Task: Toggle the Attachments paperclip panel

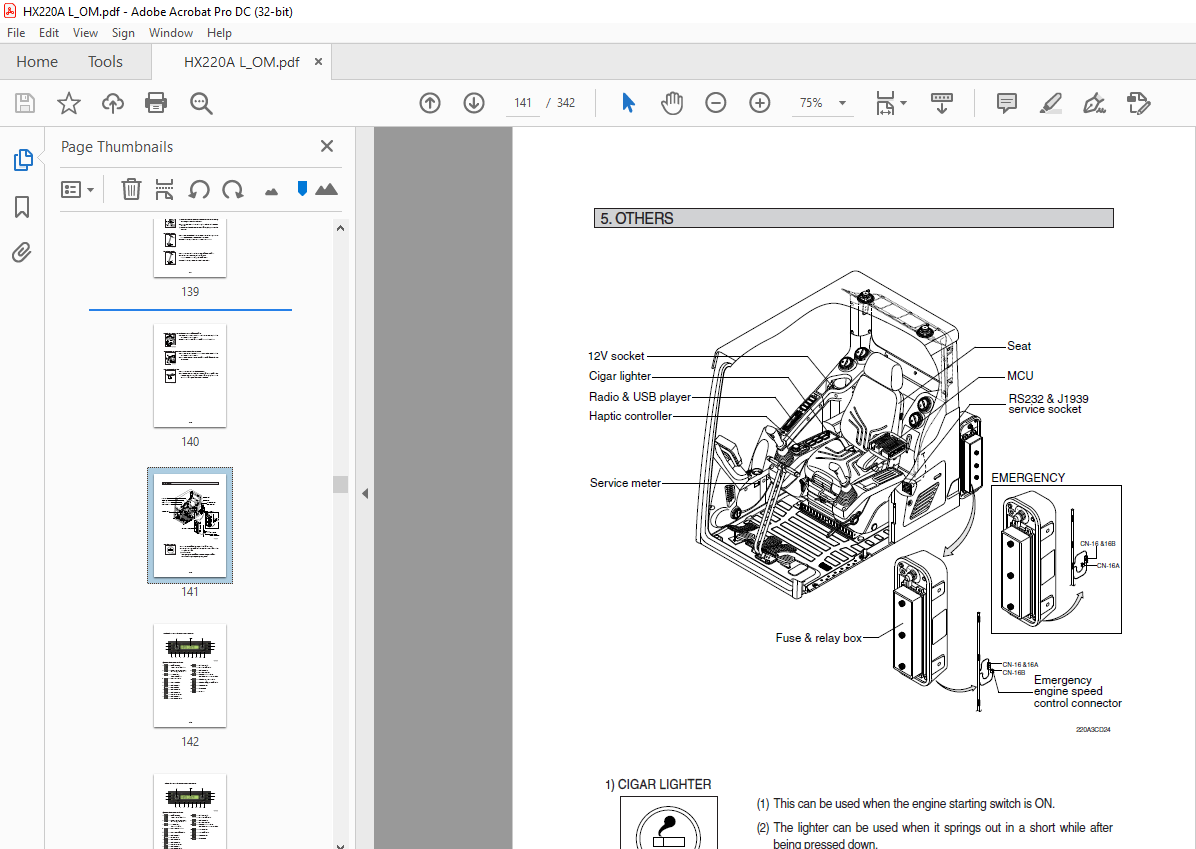Action: pyautogui.click(x=22, y=252)
